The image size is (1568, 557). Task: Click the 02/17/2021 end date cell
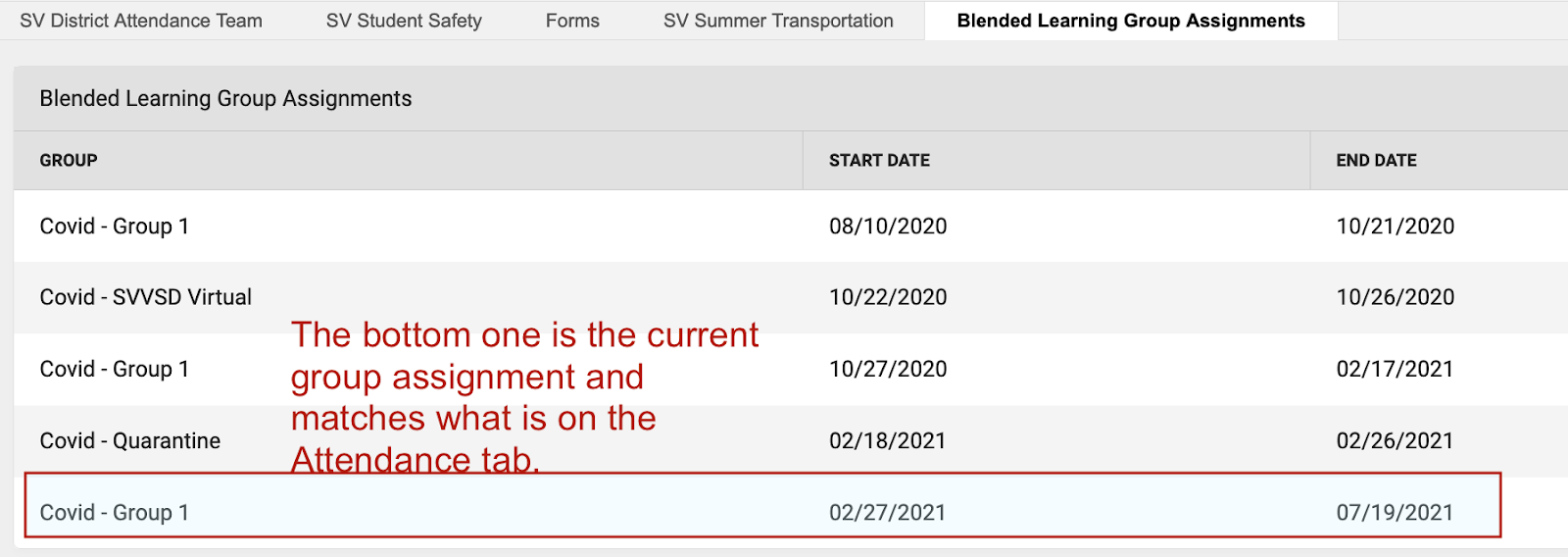click(1395, 370)
